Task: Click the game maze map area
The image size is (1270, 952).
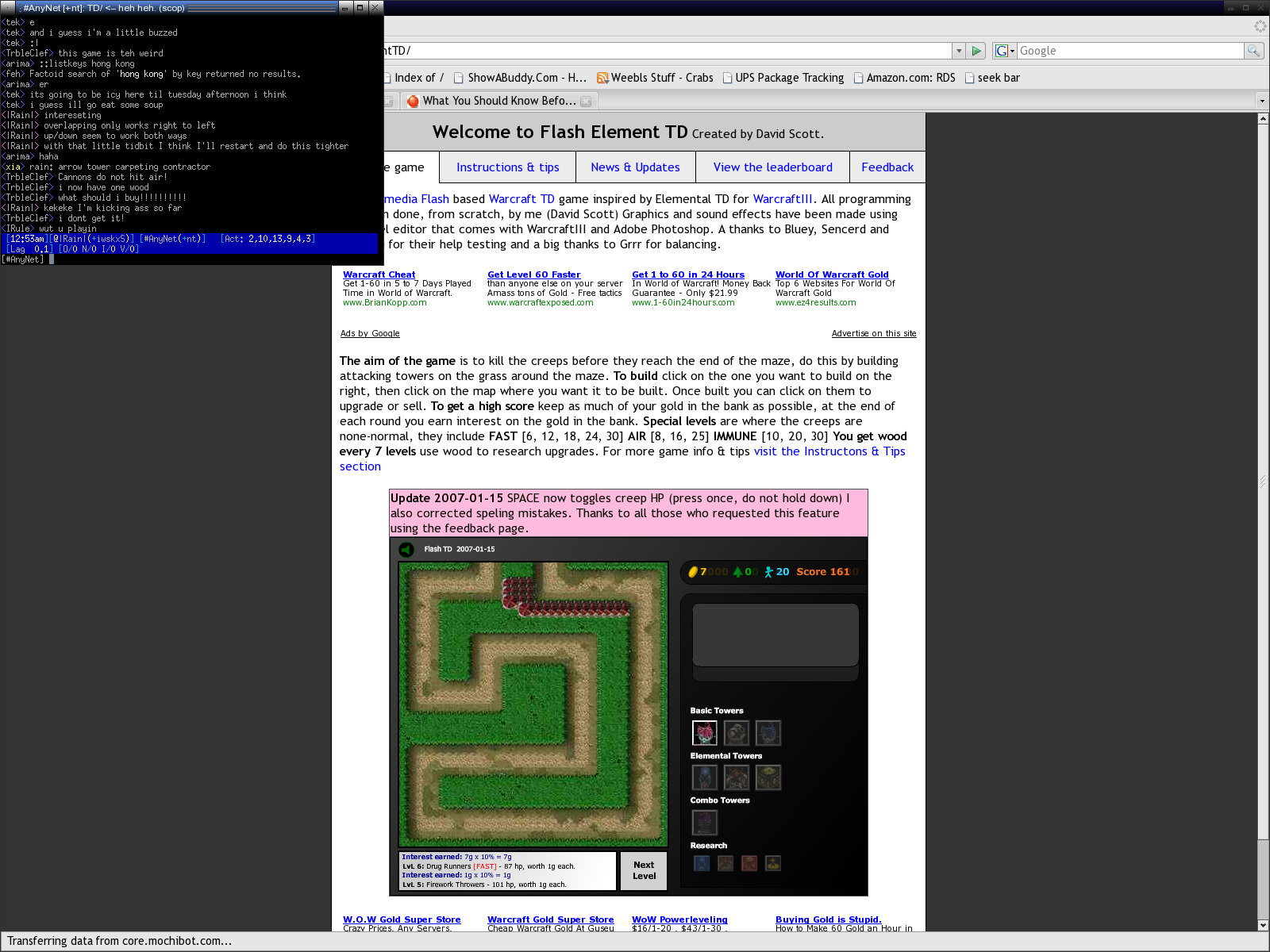Action: click(533, 704)
